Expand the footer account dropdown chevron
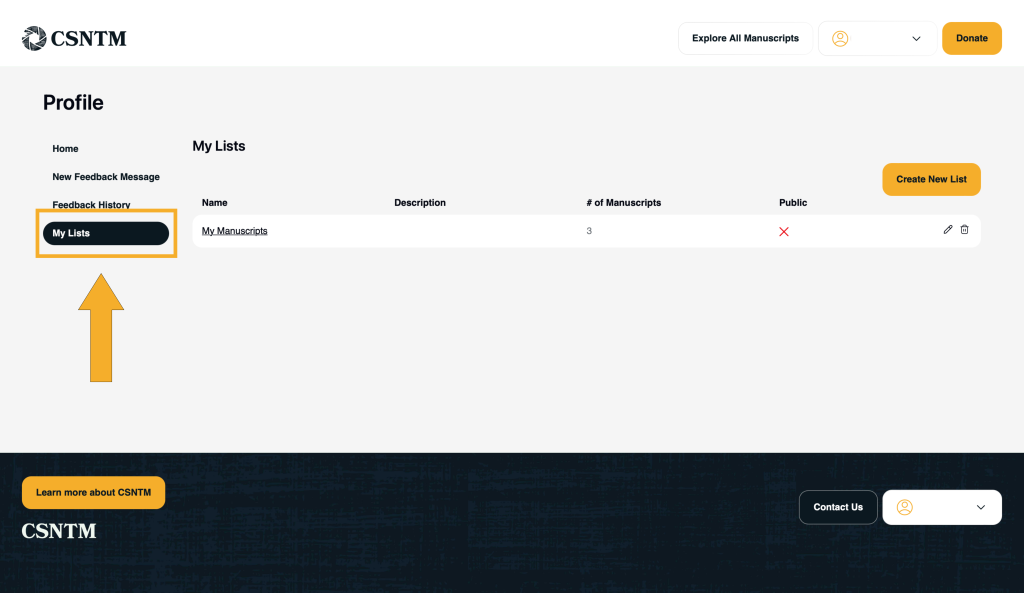Image resolution: width=1024 pixels, height=593 pixels. coord(980,507)
